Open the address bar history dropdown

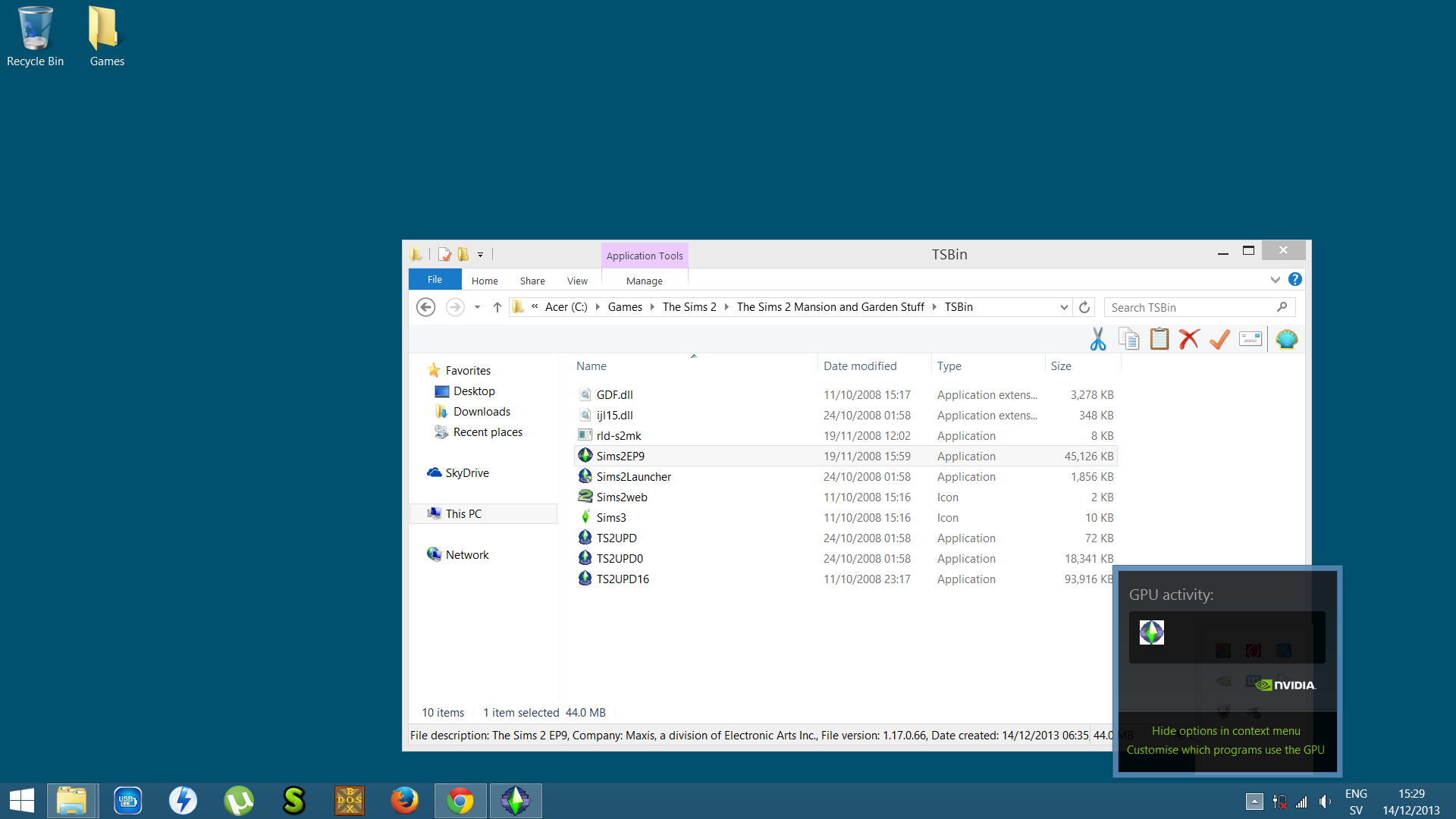pyautogui.click(x=1064, y=307)
